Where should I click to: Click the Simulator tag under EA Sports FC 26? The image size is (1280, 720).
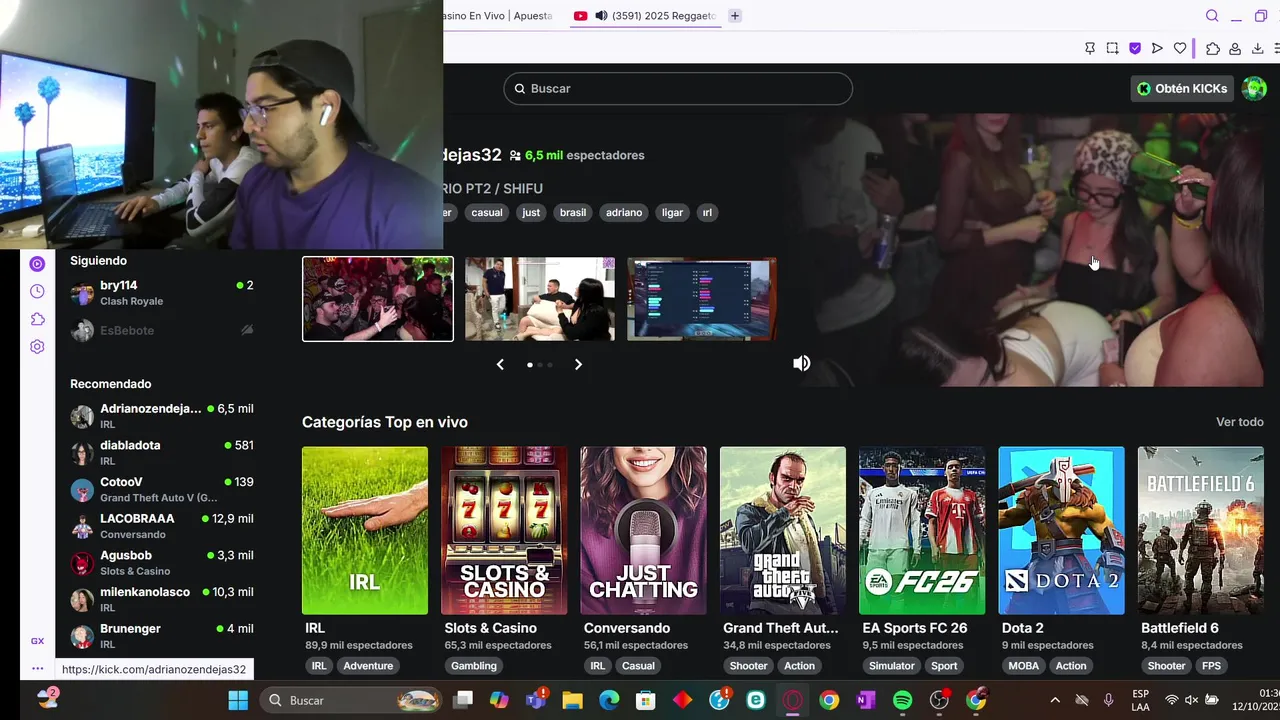pos(891,666)
